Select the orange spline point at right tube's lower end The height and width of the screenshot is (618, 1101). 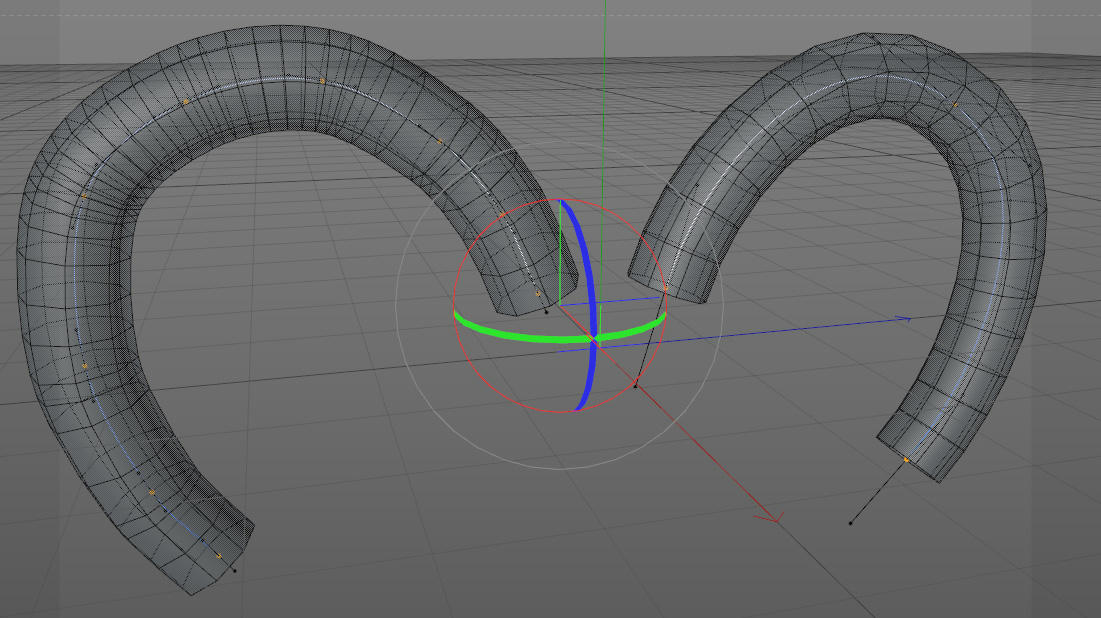(906, 460)
